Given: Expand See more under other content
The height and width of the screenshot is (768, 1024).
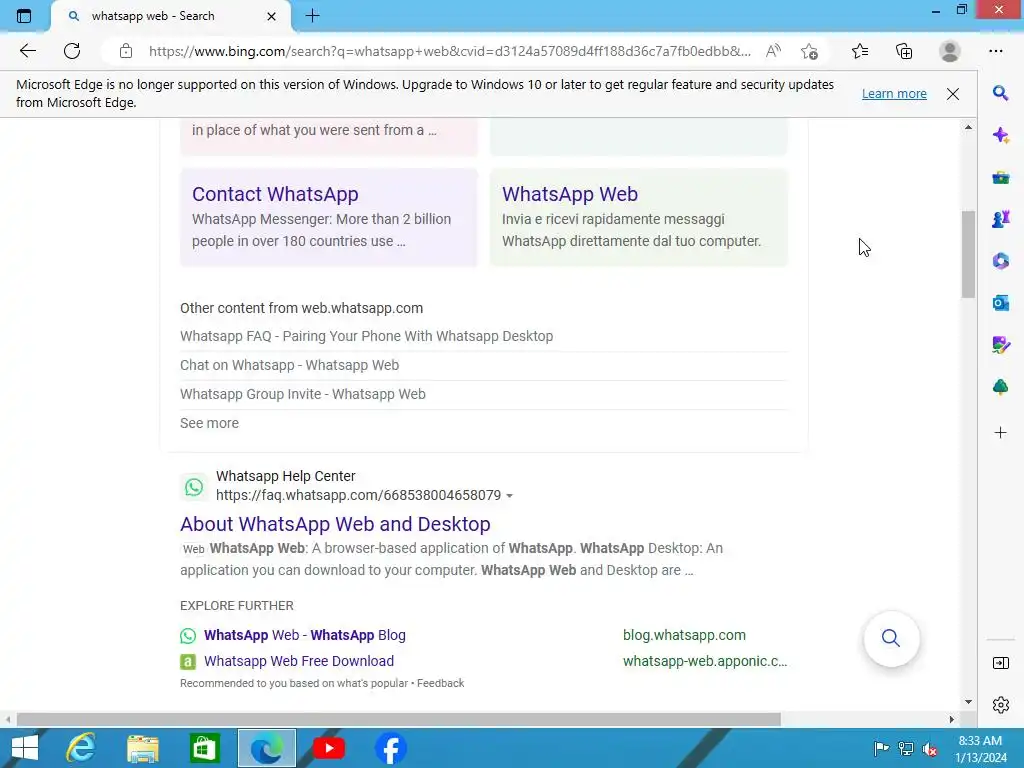Looking at the screenshot, I should 209,423.
